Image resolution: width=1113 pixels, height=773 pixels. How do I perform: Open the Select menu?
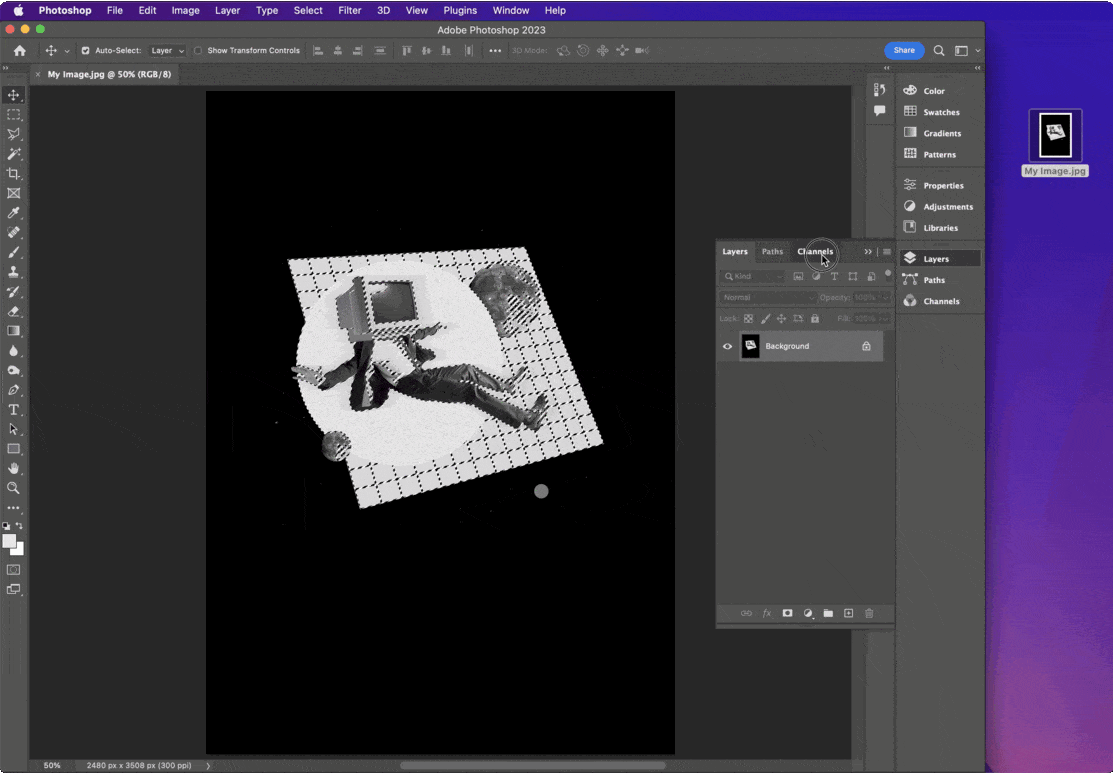click(308, 11)
